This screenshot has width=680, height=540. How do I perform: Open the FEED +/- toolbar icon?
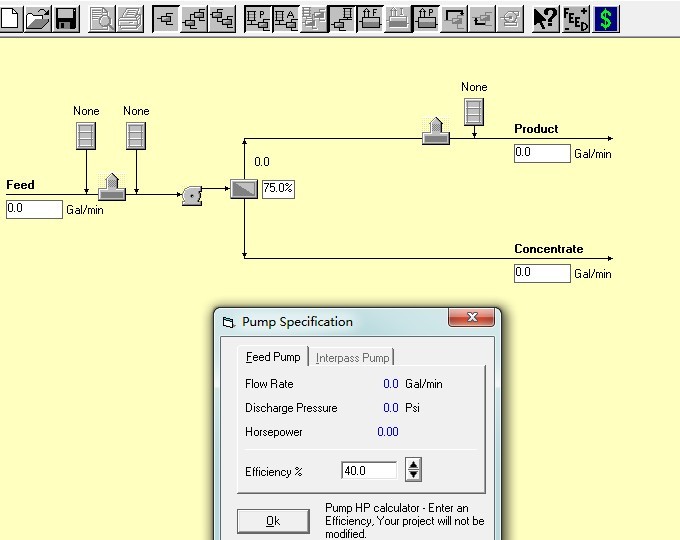coord(575,19)
